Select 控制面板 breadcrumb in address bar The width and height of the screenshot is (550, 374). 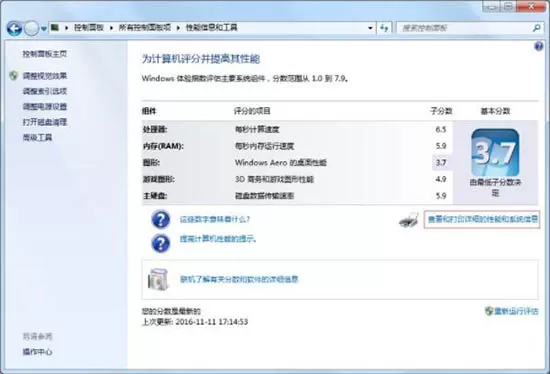(x=89, y=28)
